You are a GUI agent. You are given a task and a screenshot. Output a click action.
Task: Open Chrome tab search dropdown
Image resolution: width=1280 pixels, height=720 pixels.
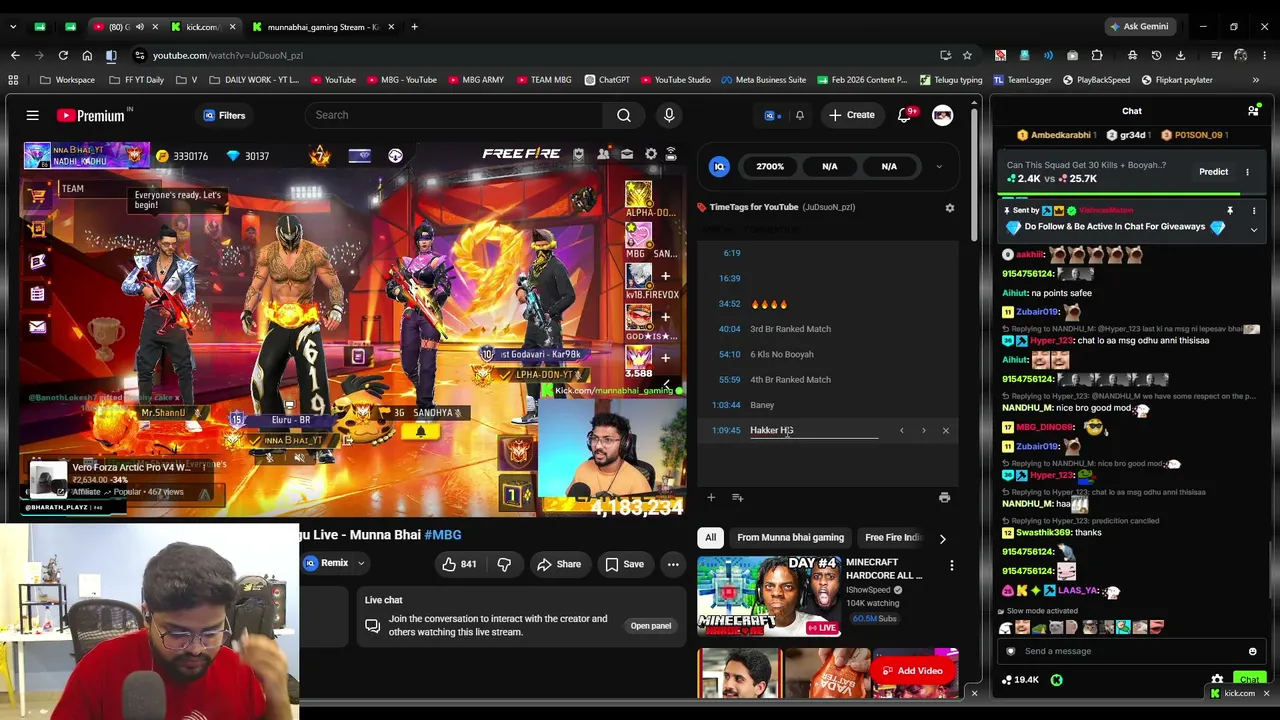click(13, 27)
